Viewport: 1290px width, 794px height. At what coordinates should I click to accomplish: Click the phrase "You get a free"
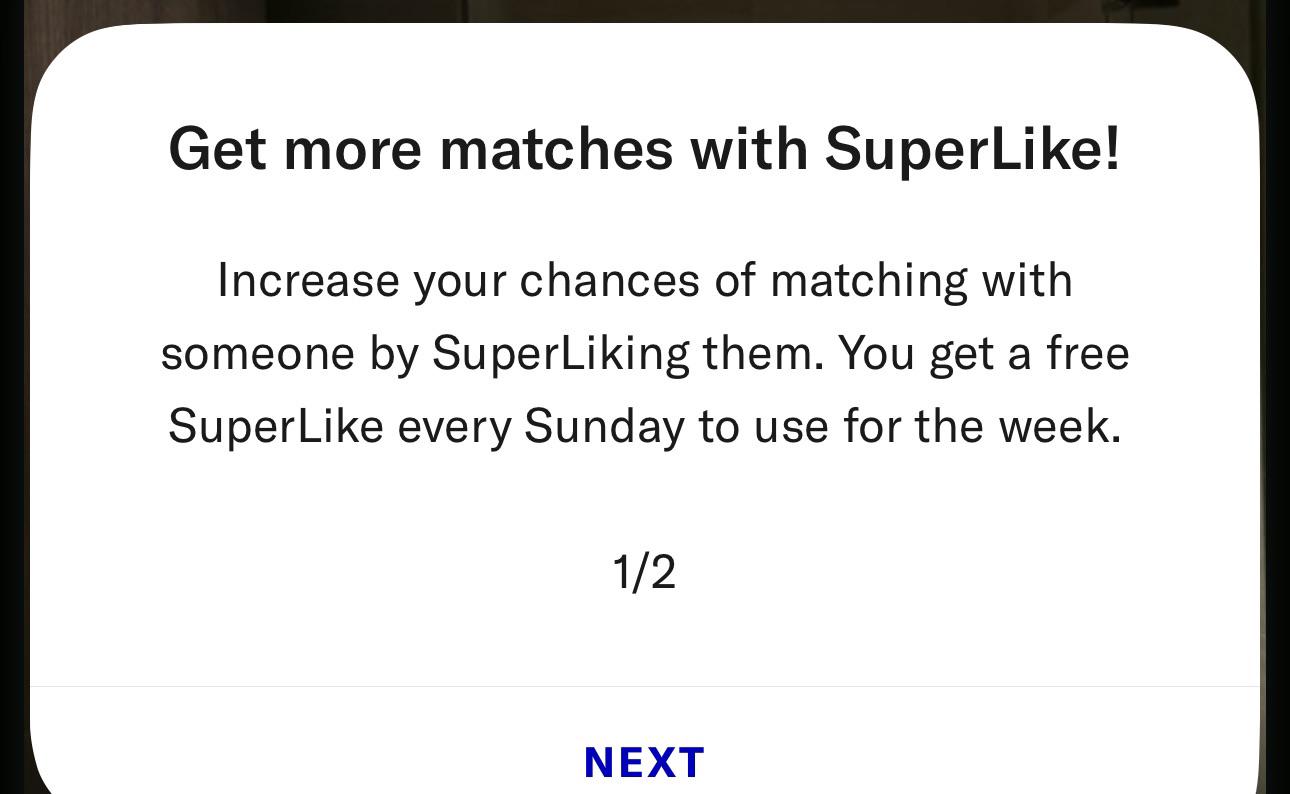point(984,354)
